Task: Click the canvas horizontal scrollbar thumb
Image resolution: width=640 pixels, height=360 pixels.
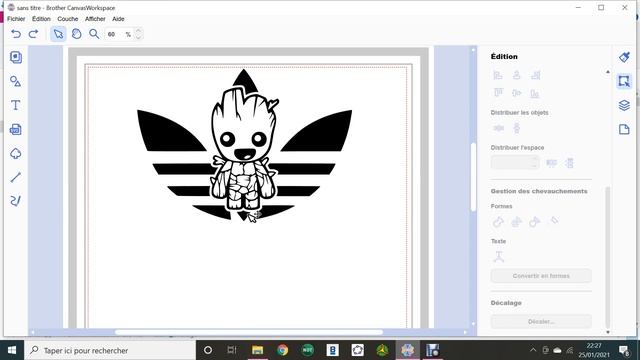Action: [x=249, y=332]
